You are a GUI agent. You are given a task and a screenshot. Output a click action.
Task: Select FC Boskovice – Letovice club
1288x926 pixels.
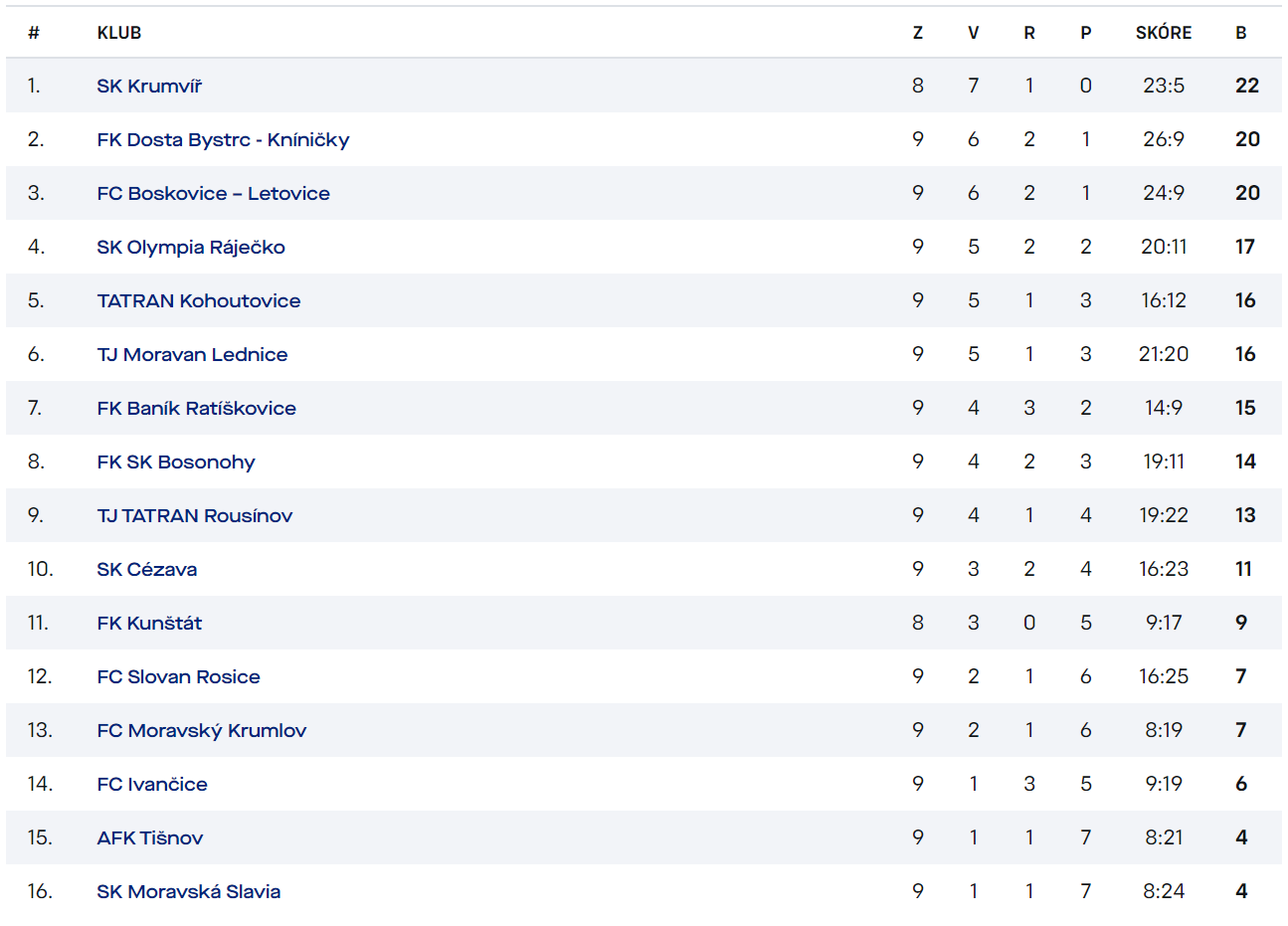(x=213, y=193)
